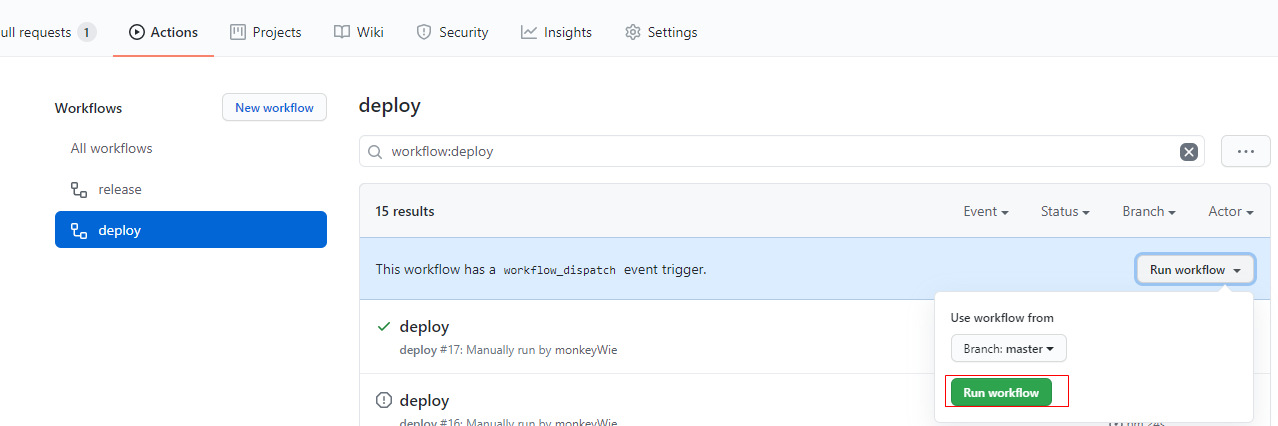The height and width of the screenshot is (426, 1278).
Task: Expand the Event filter dropdown
Action: (985, 212)
